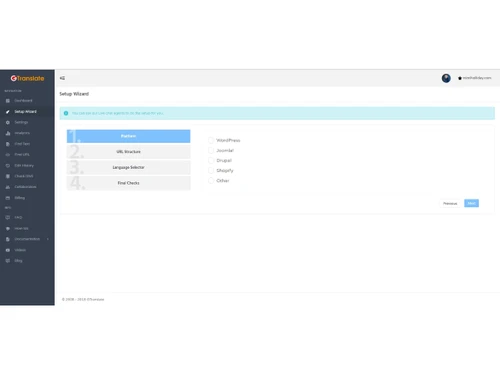Click the Videos icon in sidebar
Image resolution: width=500 pixels, height=375 pixels.
pos(8,250)
